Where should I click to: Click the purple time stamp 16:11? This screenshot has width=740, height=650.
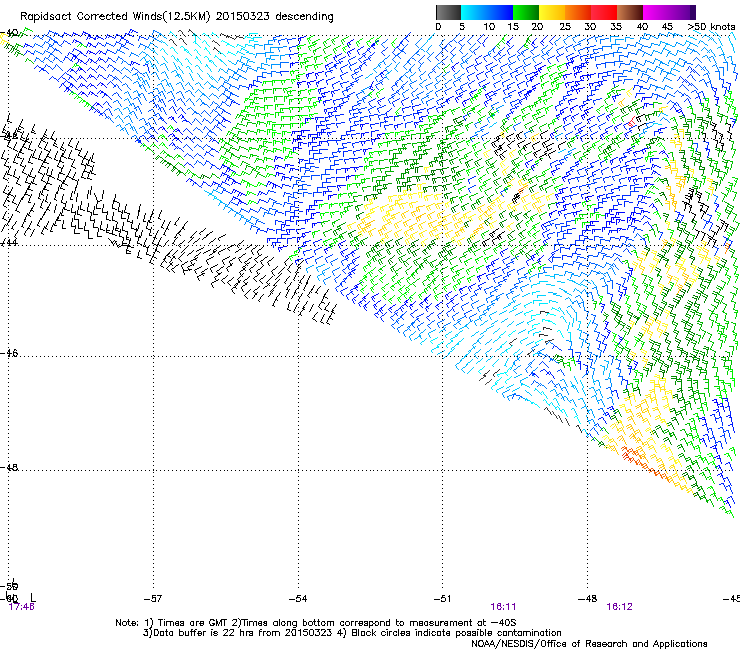(503, 607)
